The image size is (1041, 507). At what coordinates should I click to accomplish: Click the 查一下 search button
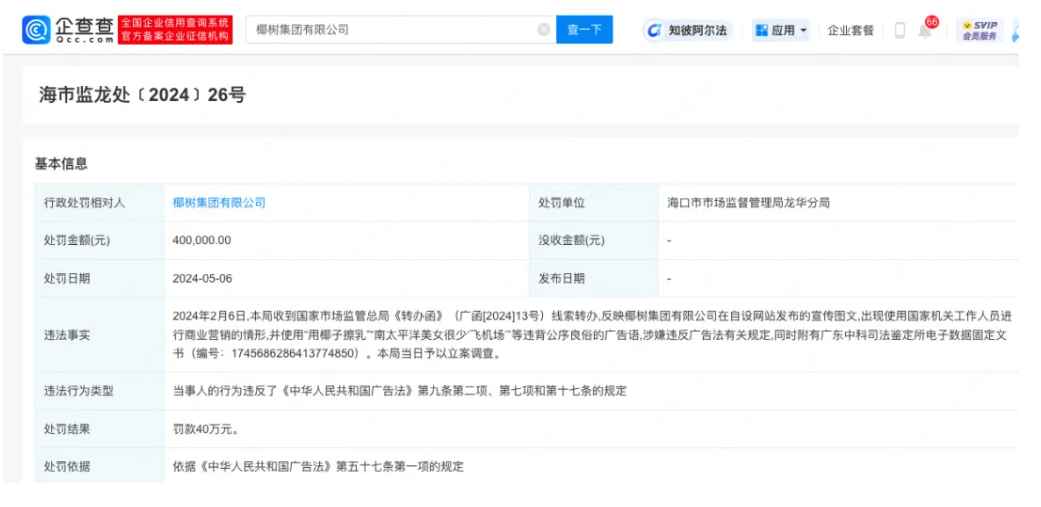(584, 30)
